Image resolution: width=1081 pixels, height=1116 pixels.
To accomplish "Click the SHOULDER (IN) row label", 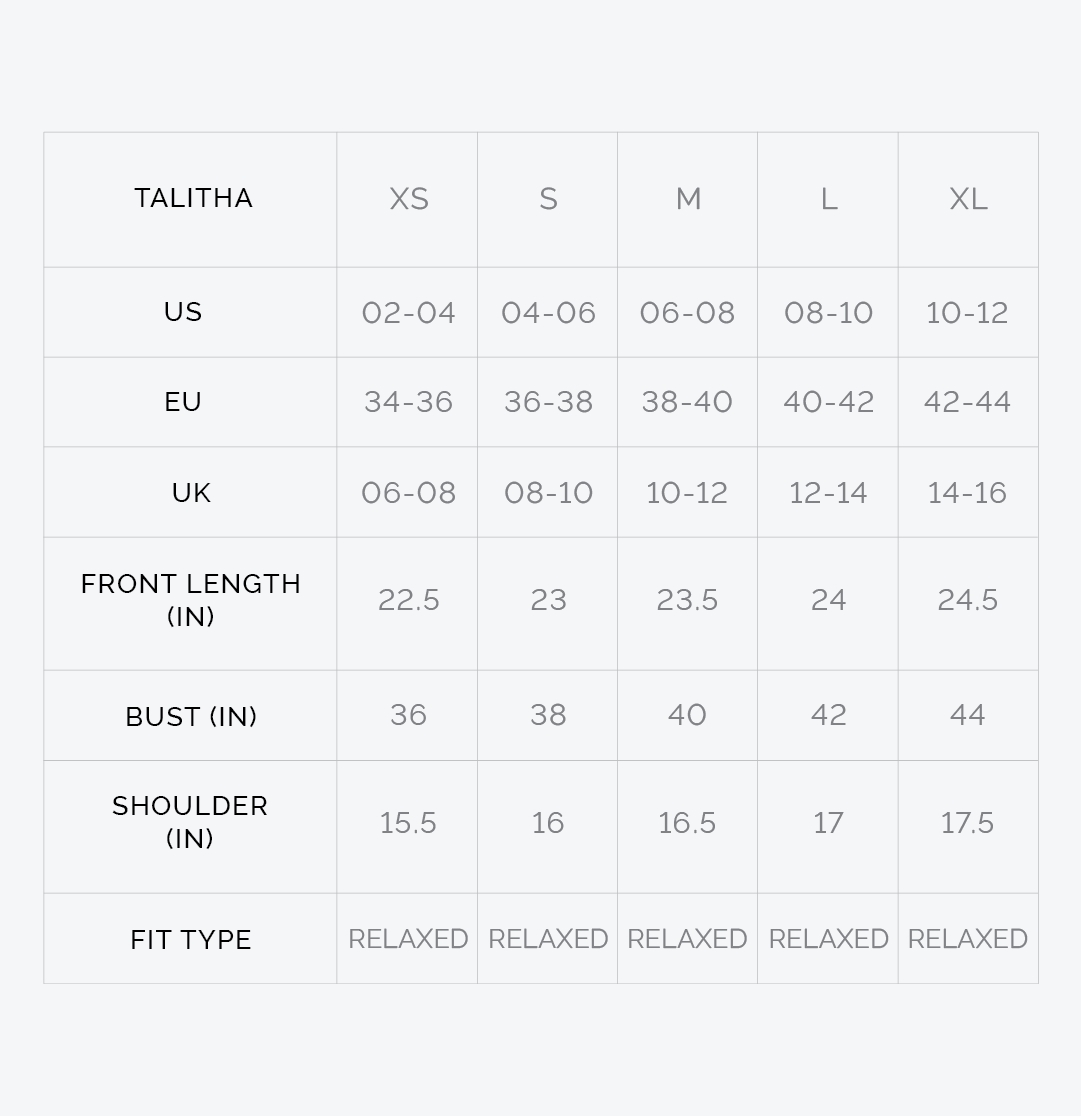I will 190,822.
